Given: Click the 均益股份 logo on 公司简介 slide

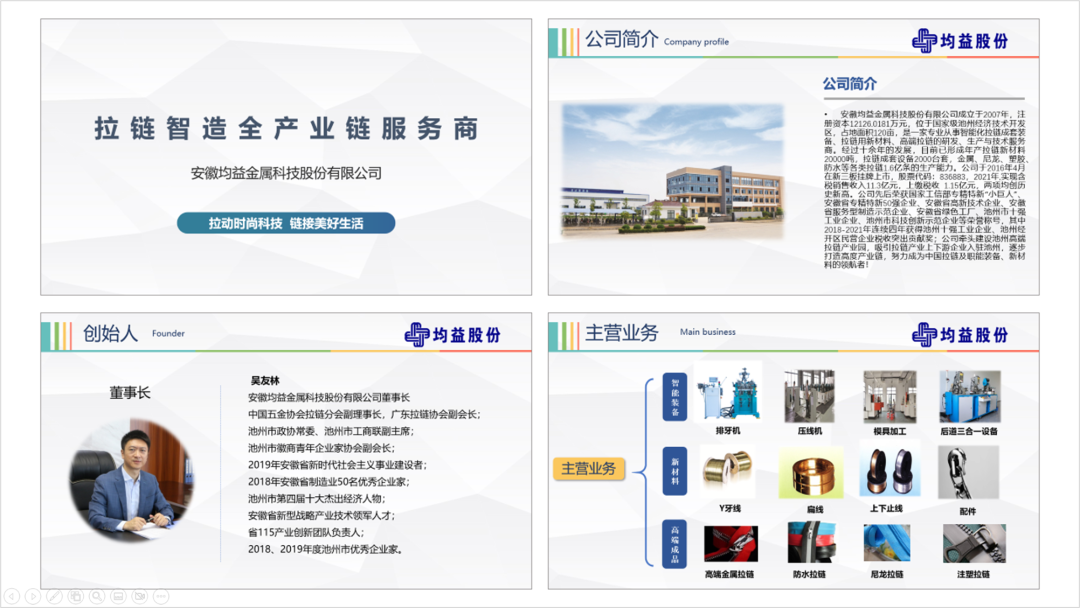Looking at the screenshot, I should [x=959, y=41].
